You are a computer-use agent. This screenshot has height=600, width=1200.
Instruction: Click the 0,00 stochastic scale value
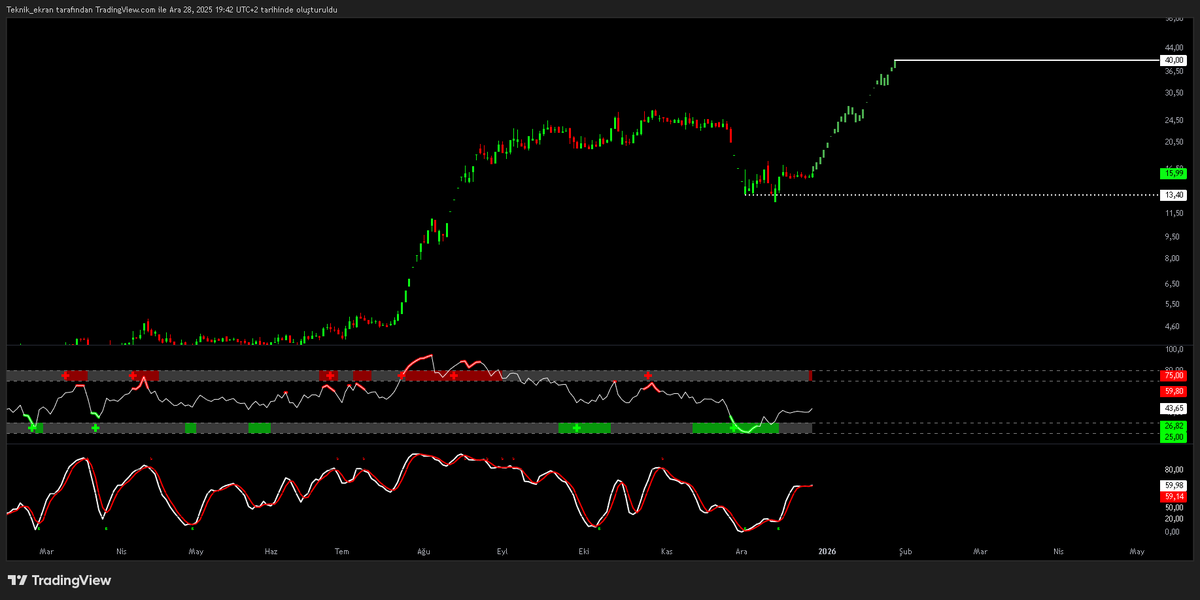coord(1174,531)
